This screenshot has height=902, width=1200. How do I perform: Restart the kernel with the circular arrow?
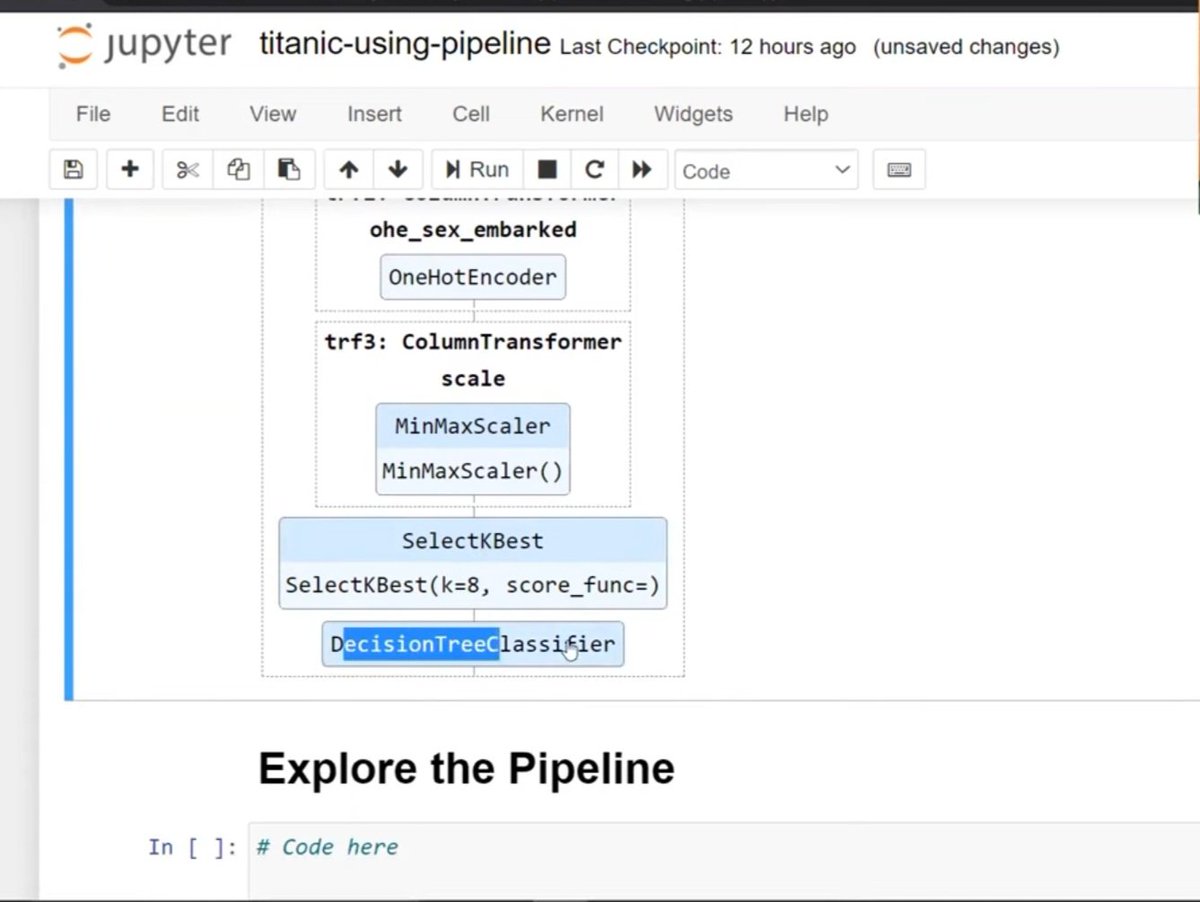click(x=594, y=170)
